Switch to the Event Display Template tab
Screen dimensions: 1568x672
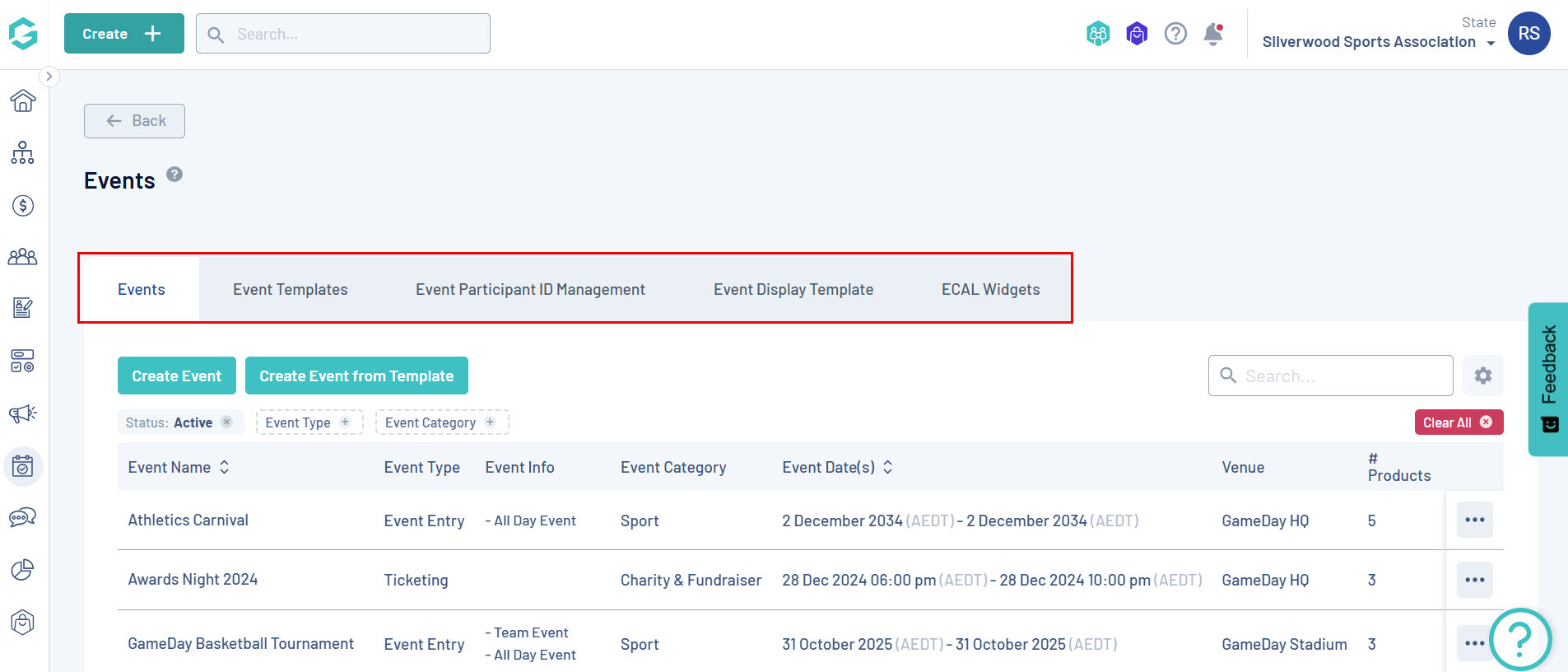[x=793, y=289]
